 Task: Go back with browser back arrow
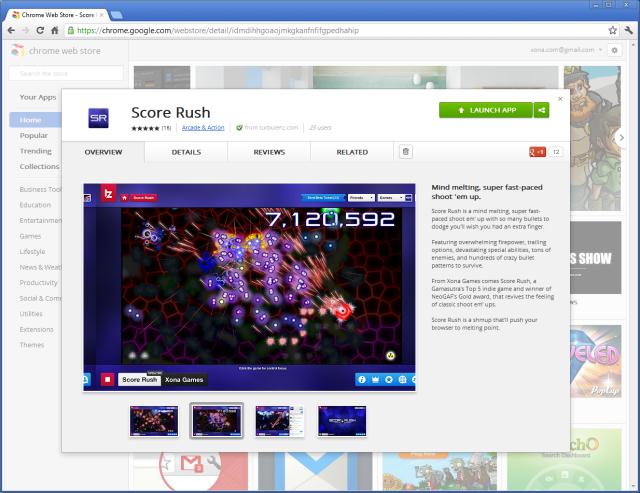point(11,30)
